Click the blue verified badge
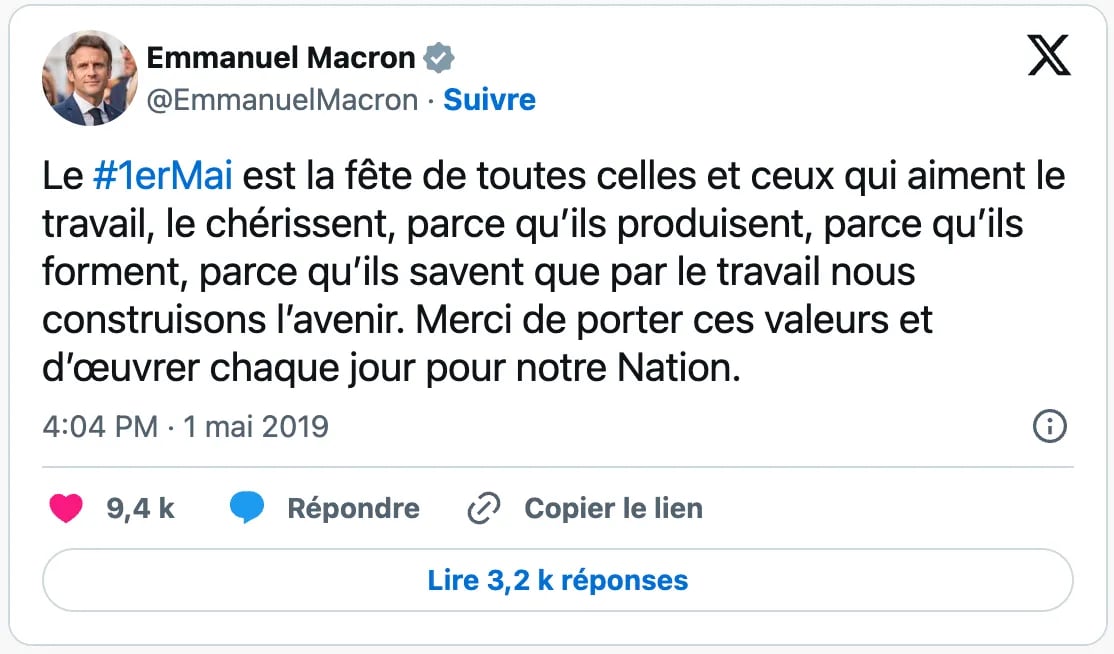Viewport: 1114px width, 654px height. 439,58
